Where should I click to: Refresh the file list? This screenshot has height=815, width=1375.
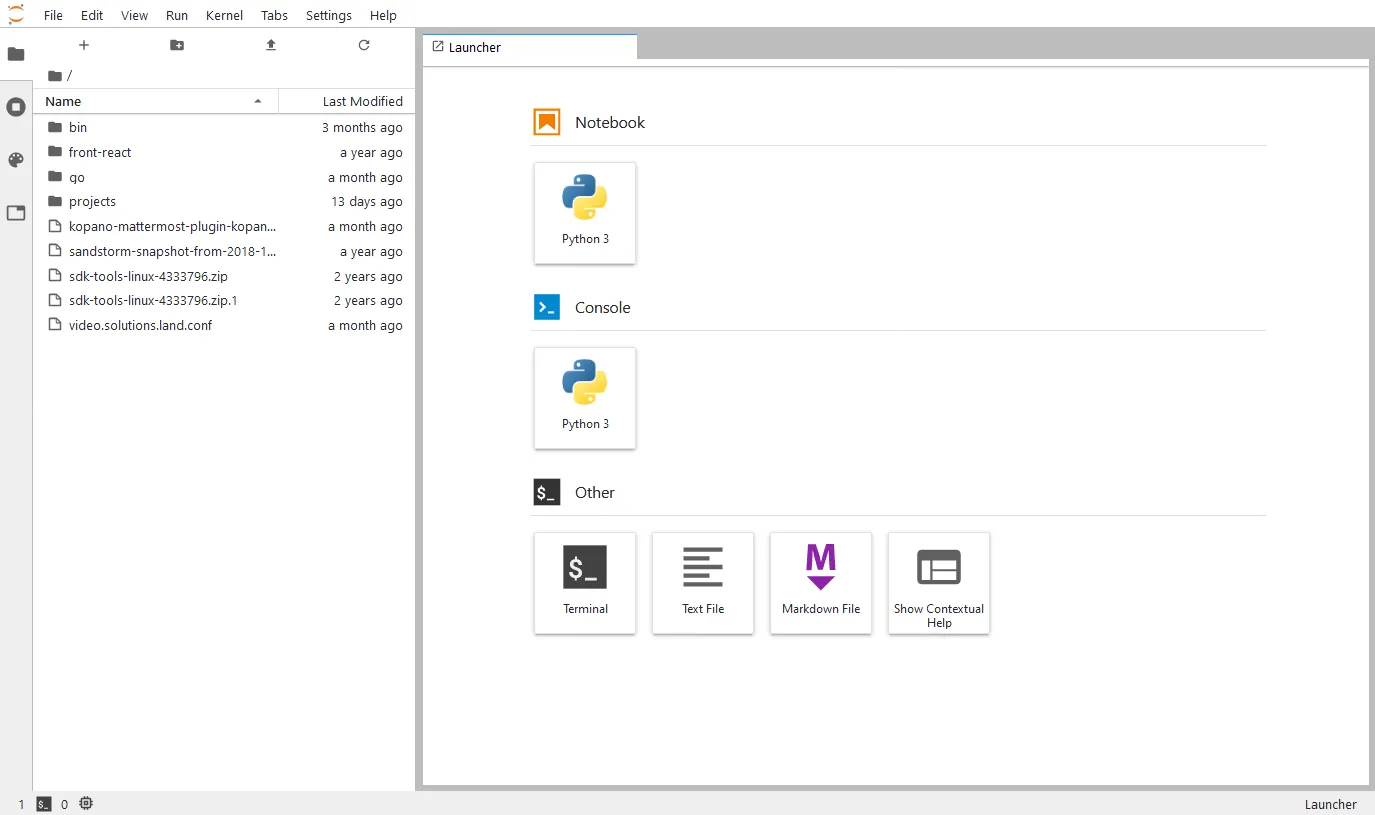364,45
